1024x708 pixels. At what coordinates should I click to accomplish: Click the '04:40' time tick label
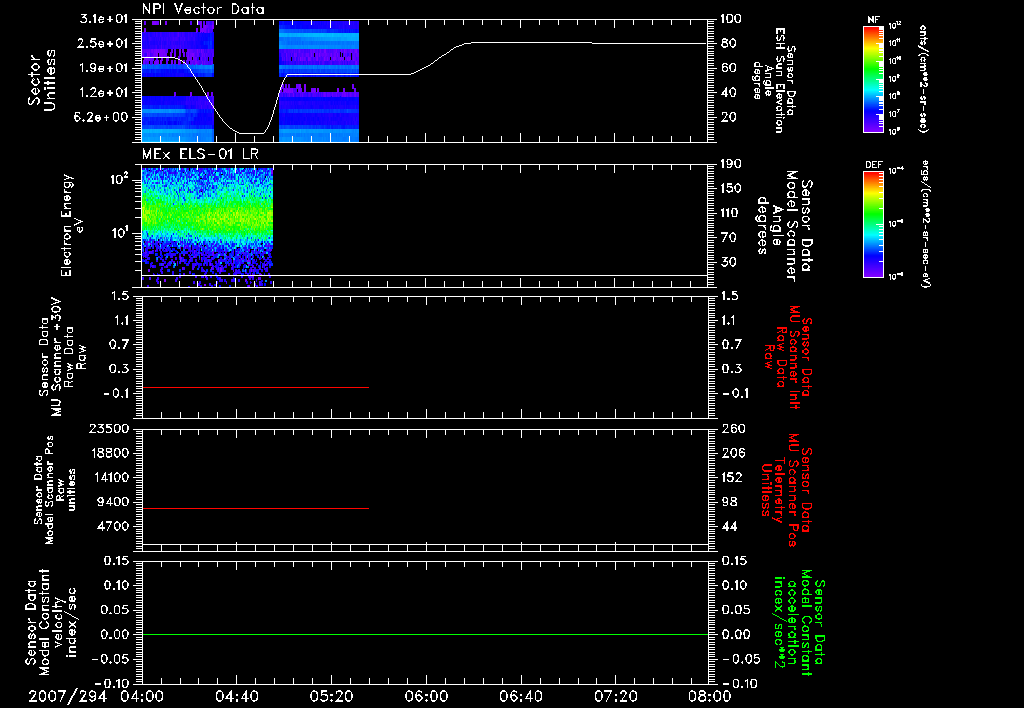pyautogui.click(x=236, y=696)
